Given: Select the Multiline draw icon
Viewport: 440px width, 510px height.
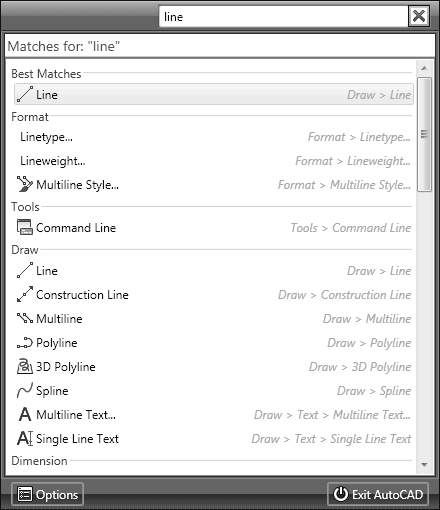Looking at the screenshot, I should (x=25, y=318).
